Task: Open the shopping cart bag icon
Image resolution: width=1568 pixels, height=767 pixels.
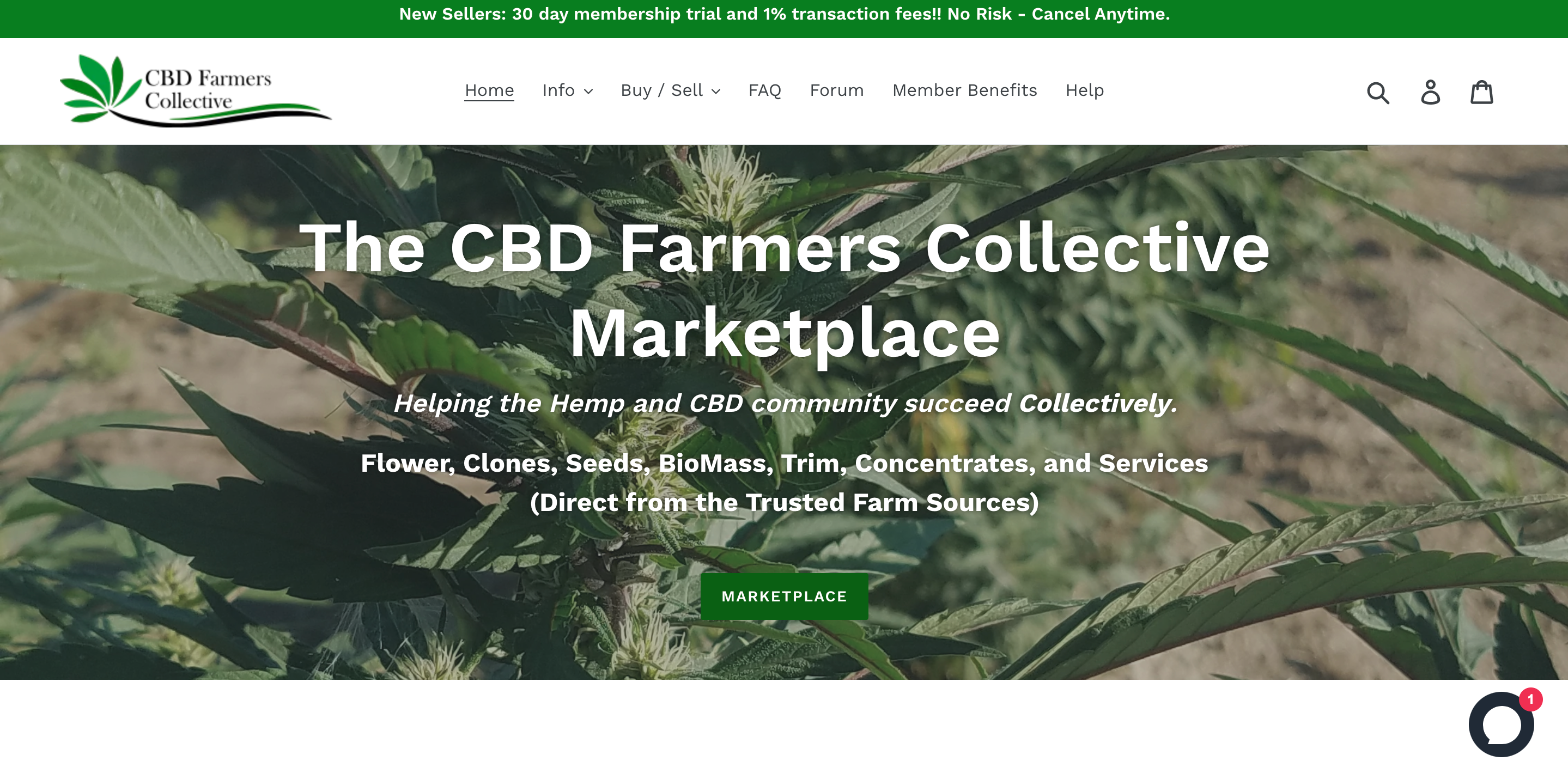Action: tap(1481, 93)
